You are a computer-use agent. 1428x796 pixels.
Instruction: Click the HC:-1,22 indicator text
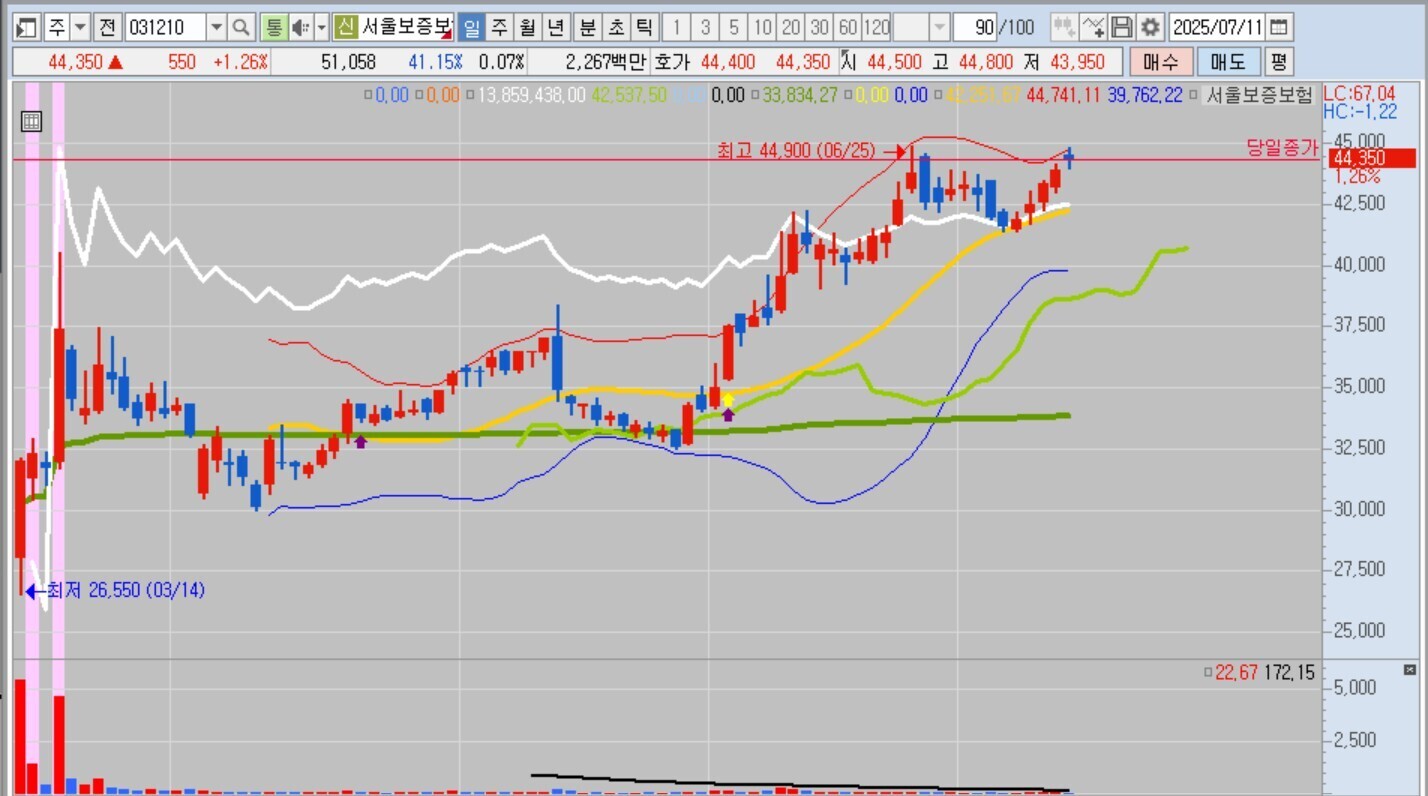[1359, 111]
